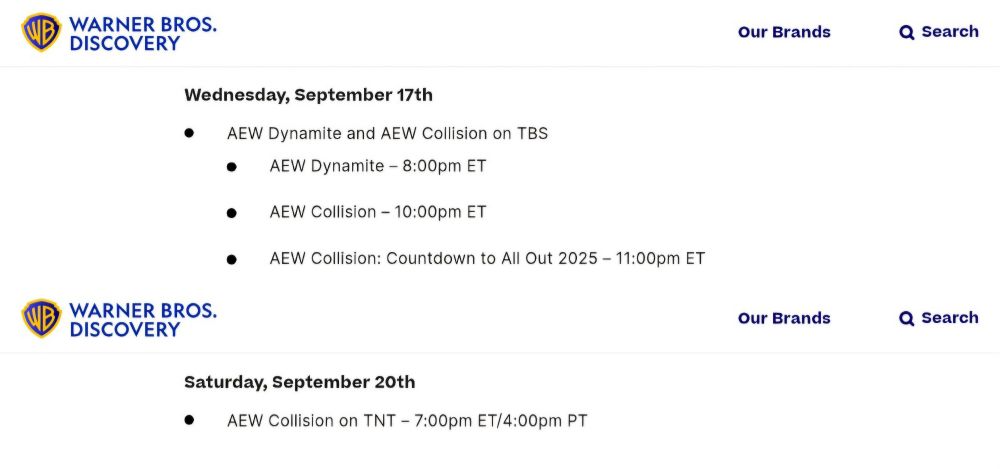This screenshot has width=1000, height=469.
Task: Click the bullet beside AEW Collision on TNT
Action: pyautogui.click(x=189, y=420)
